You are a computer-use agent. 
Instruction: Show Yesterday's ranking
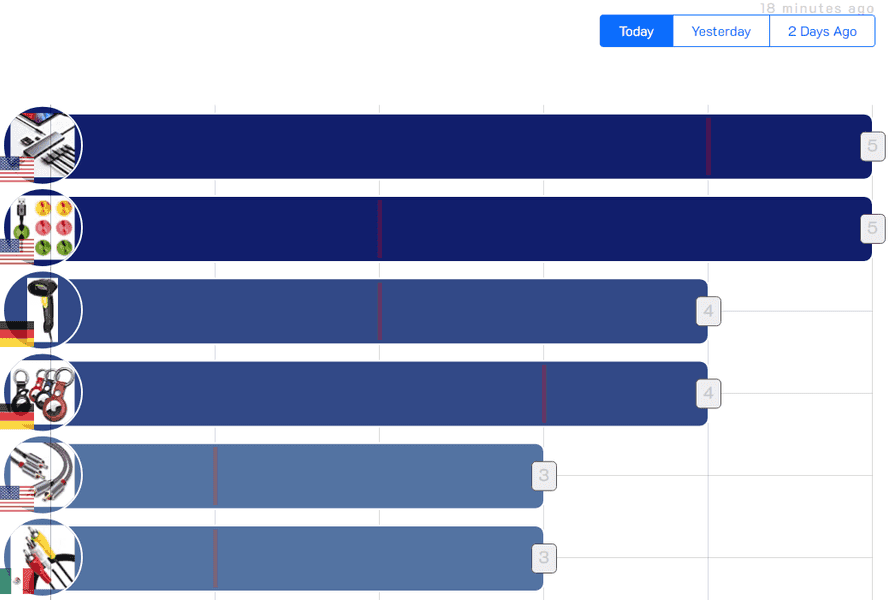tap(721, 31)
